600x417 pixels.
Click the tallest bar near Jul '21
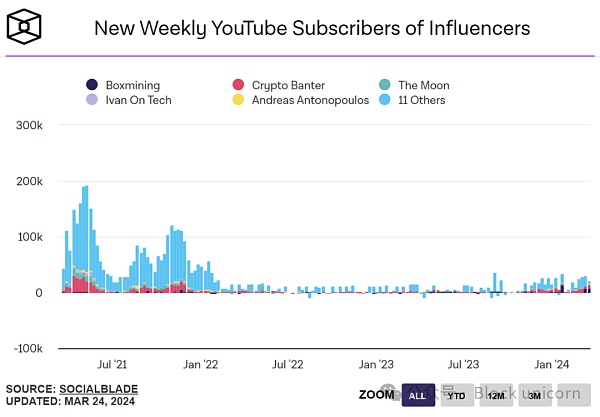tap(86, 238)
